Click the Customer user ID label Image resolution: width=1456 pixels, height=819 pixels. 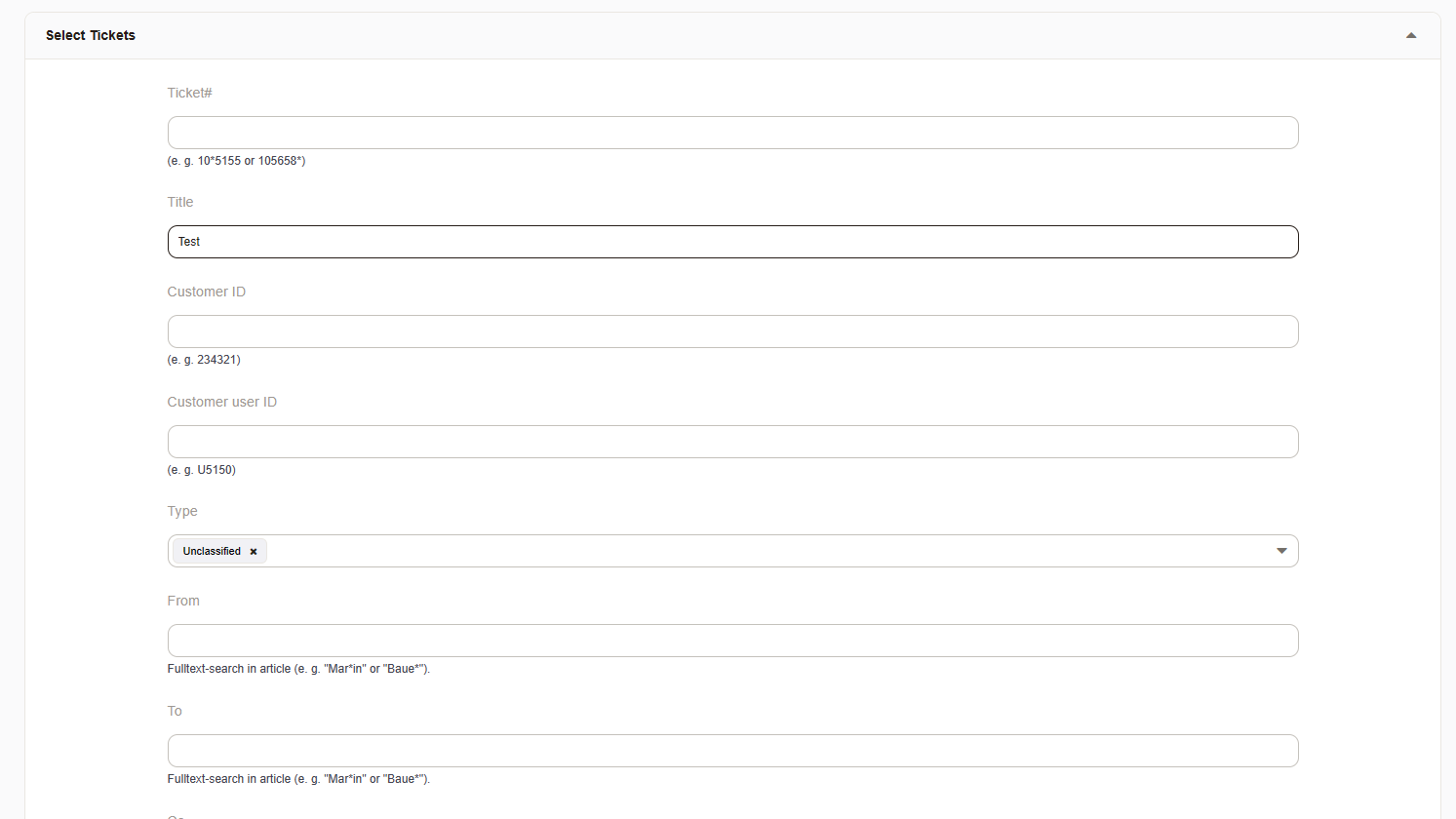point(221,402)
